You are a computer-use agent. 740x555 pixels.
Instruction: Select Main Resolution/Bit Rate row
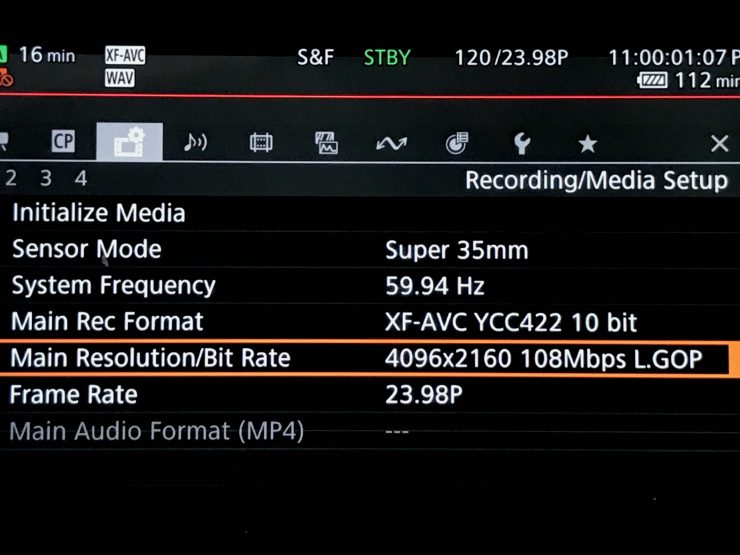pyautogui.click(x=370, y=358)
